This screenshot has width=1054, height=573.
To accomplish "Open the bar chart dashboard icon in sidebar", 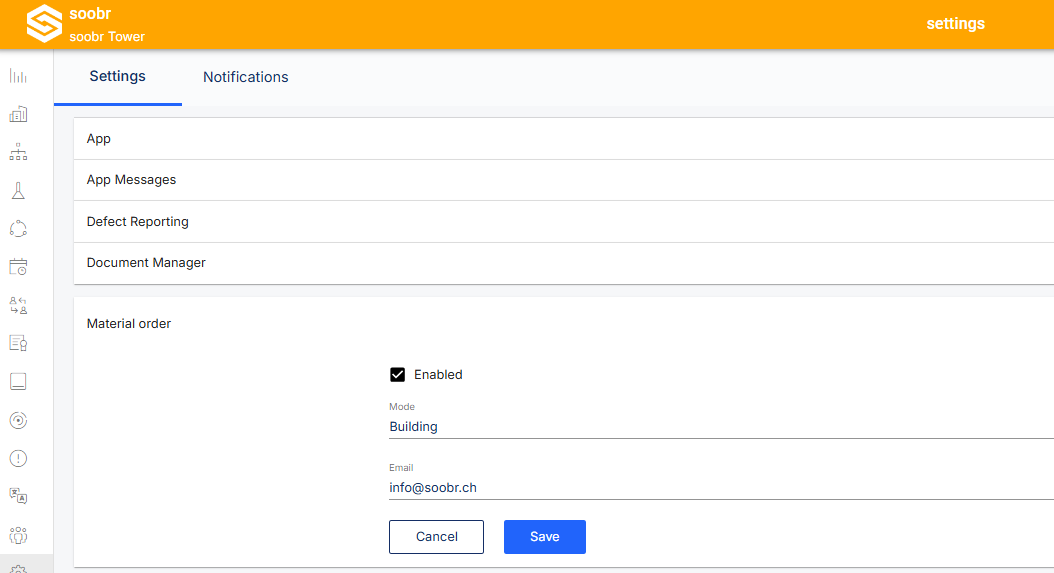I will [x=18, y=76].
